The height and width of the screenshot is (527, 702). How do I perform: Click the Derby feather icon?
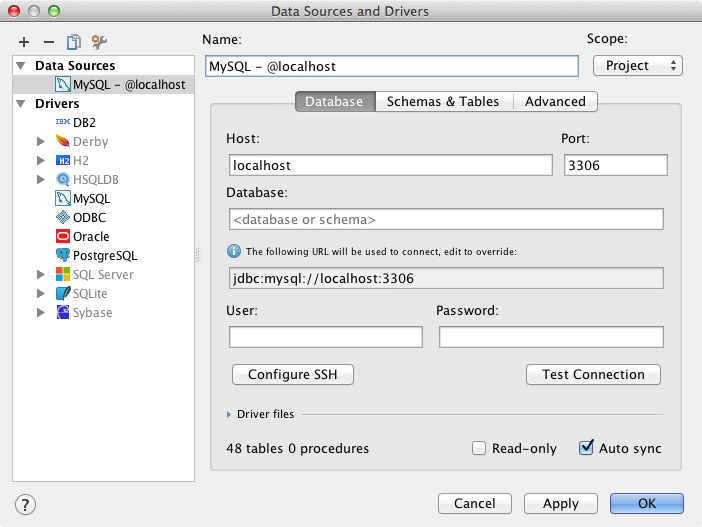63,141
